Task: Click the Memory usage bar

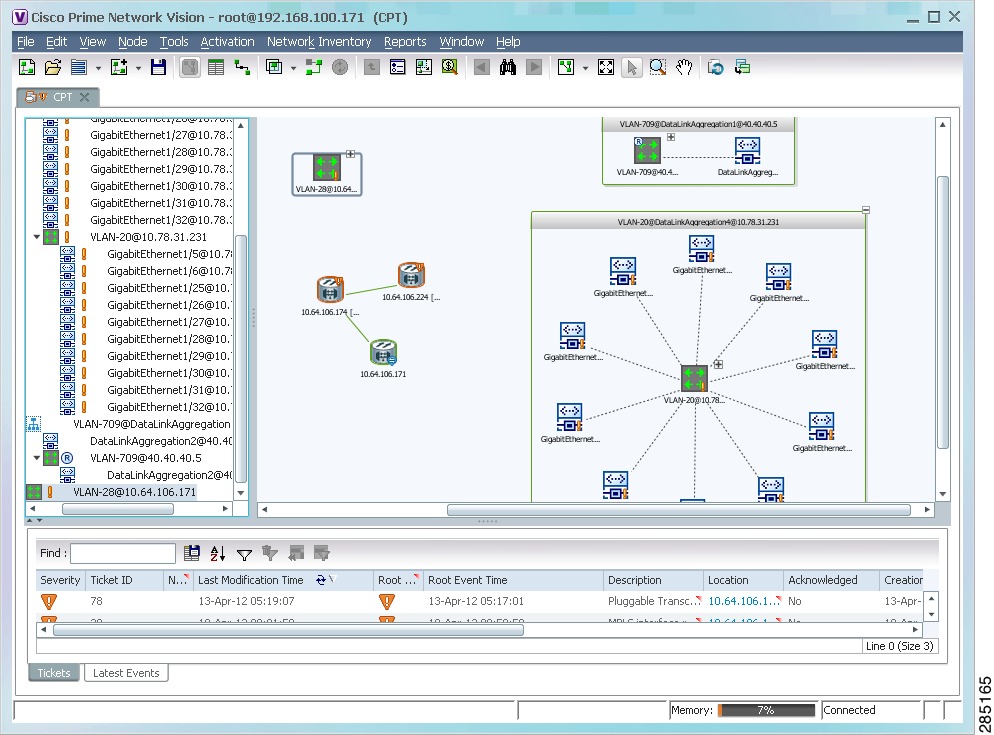Action: click(x=766, y=710)
